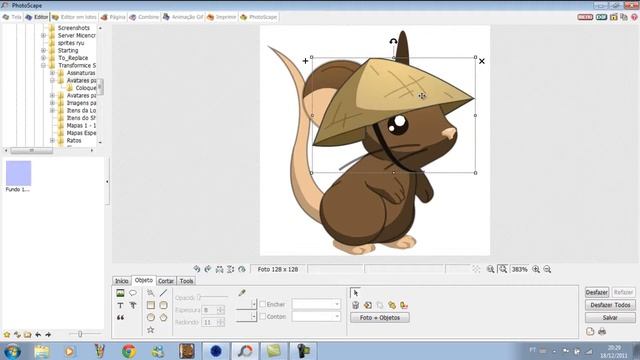
Task: Click the plus handle beside the hat selection
Action: 305,61
